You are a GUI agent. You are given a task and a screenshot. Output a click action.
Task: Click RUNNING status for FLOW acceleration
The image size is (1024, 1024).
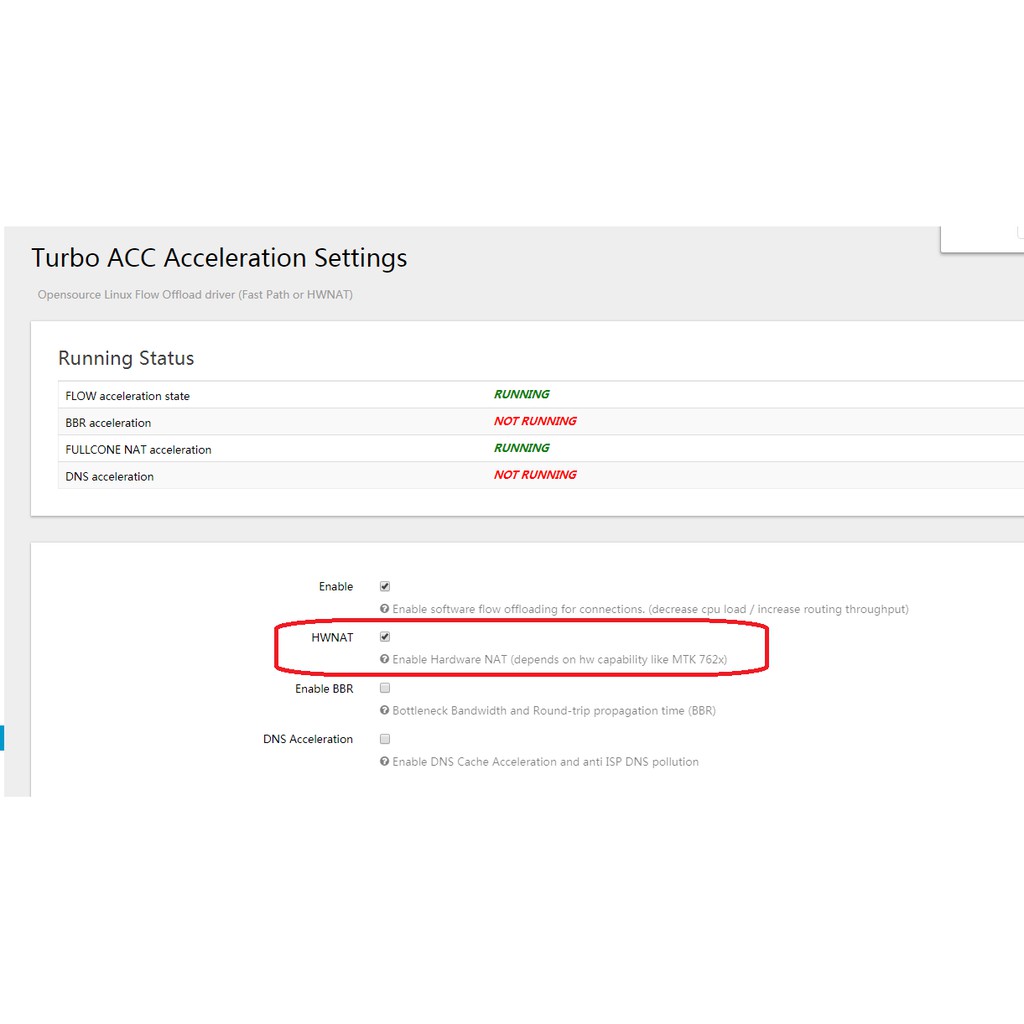[521, 394]
